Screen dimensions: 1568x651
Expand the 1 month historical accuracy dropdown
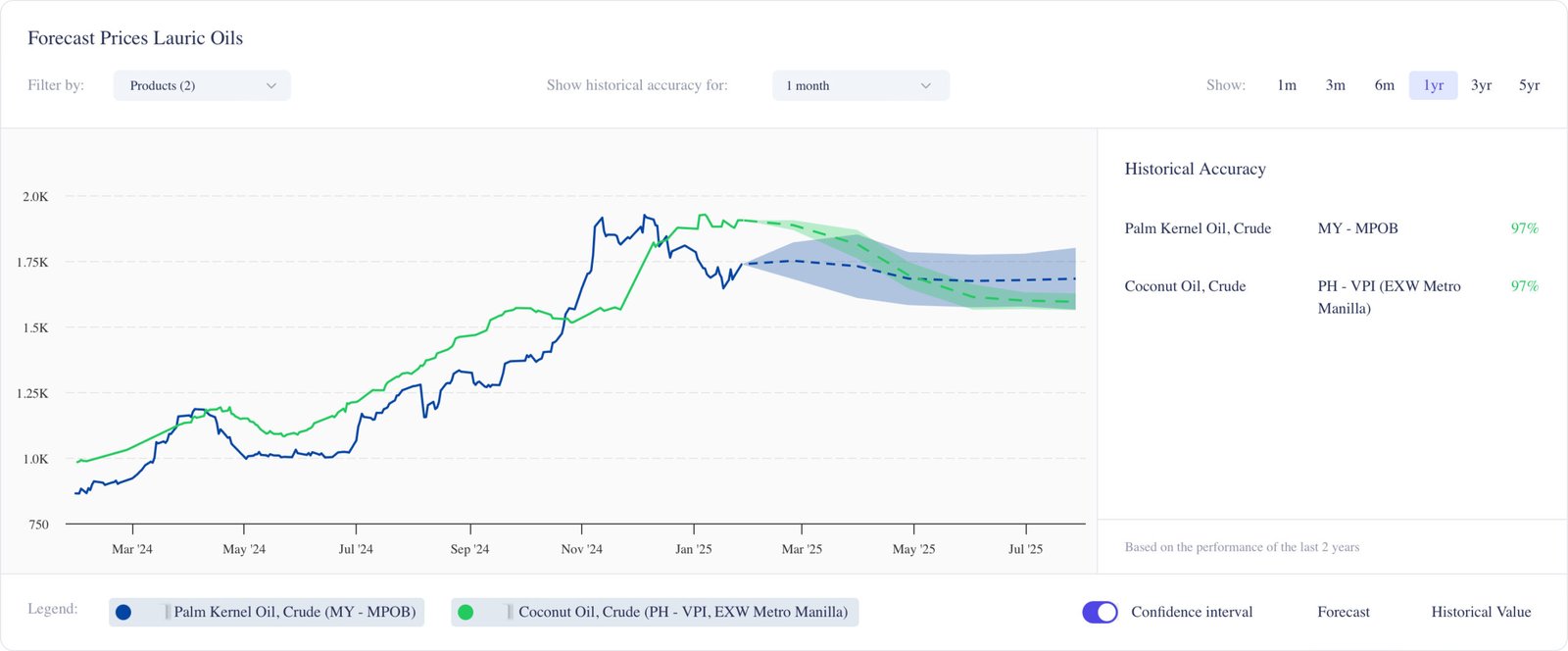point(859,85)
